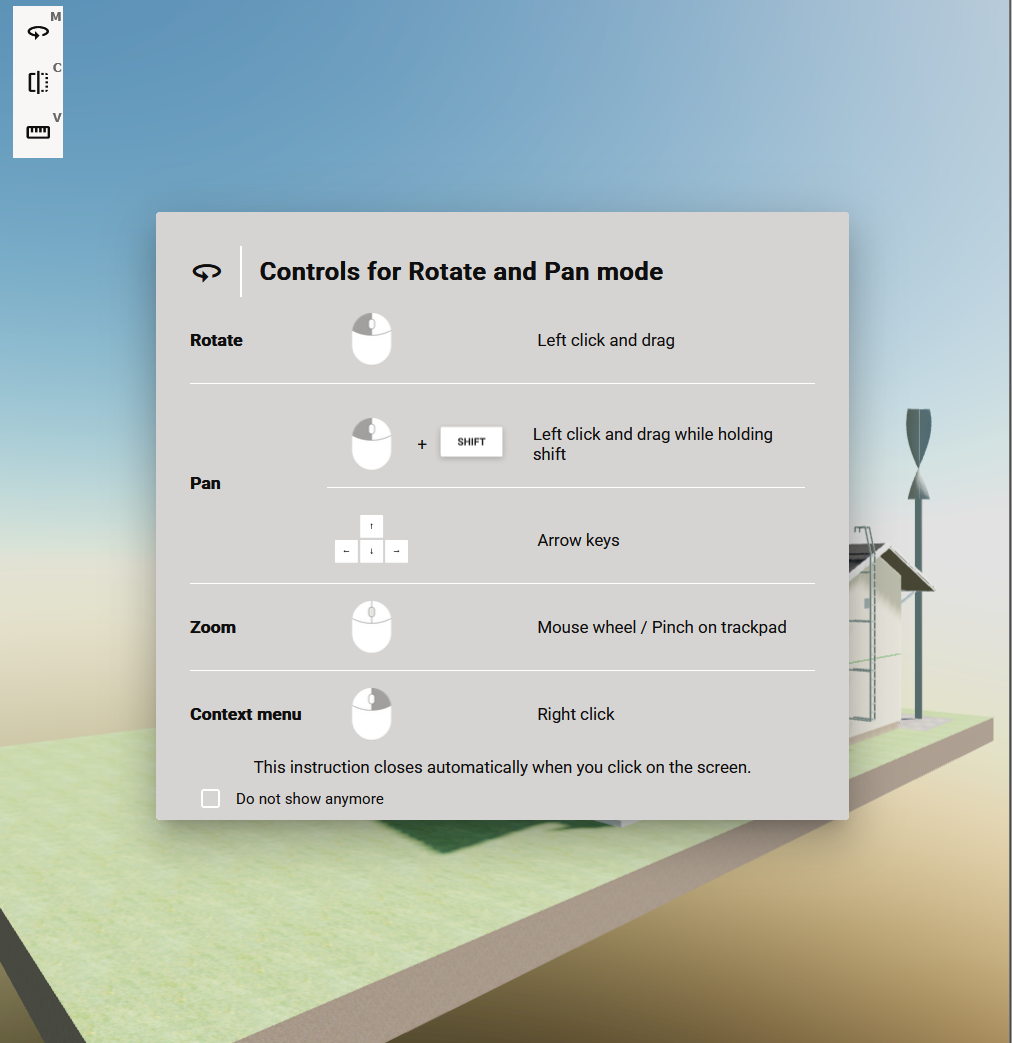This screenshot has width=1012, height=1043.
Task: Click the SHIFT key graphic
Action: (471, 442)
